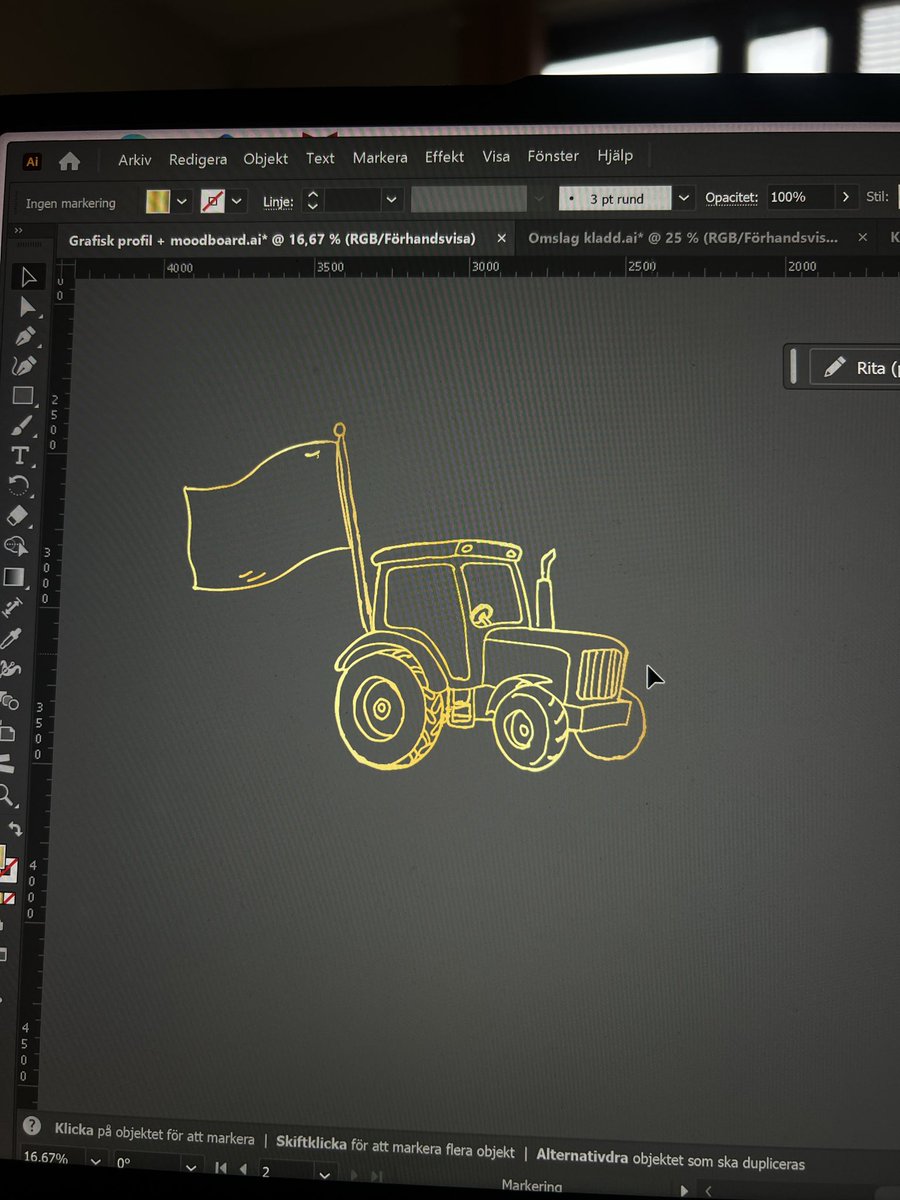The width and height of the screenshot is (900, 1200).
Task: Click the Opacitet label link
Action: click(732, 198)
